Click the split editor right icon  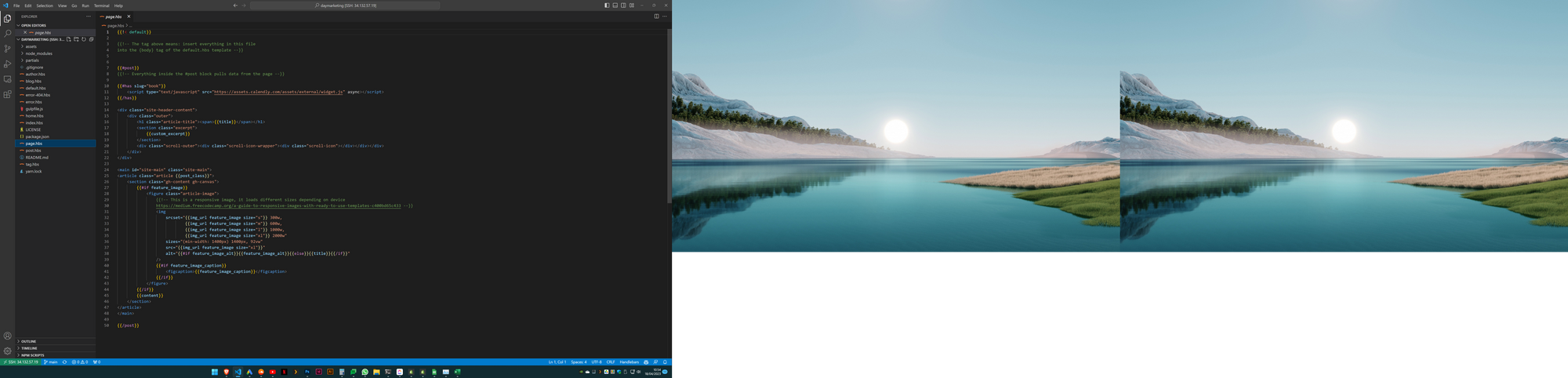tap(656, 16)
